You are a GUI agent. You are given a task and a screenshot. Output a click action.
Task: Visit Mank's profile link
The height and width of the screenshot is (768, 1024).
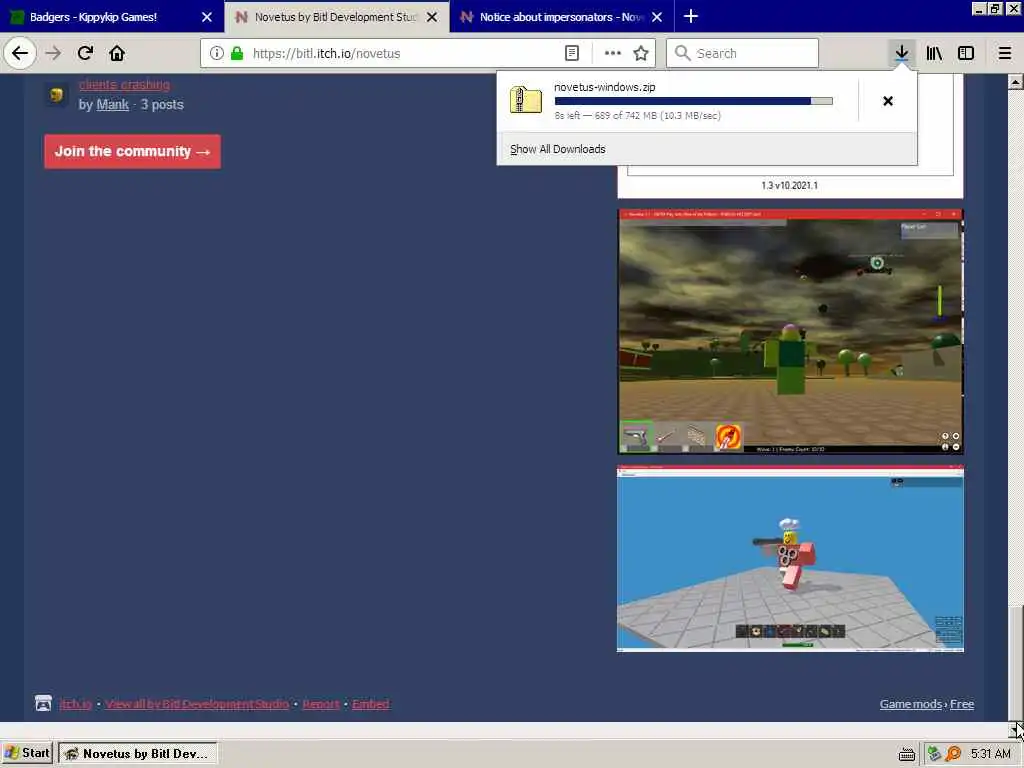112,104
